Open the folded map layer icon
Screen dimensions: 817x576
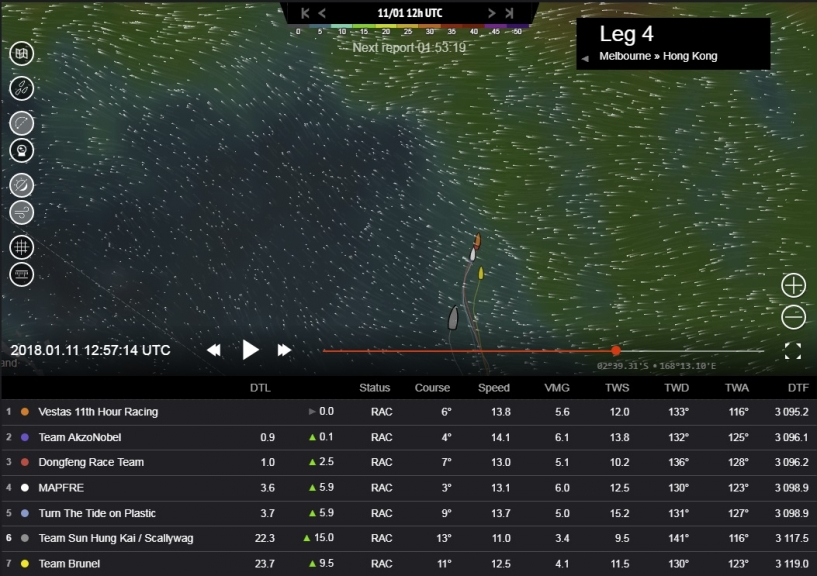coord(21,54)
